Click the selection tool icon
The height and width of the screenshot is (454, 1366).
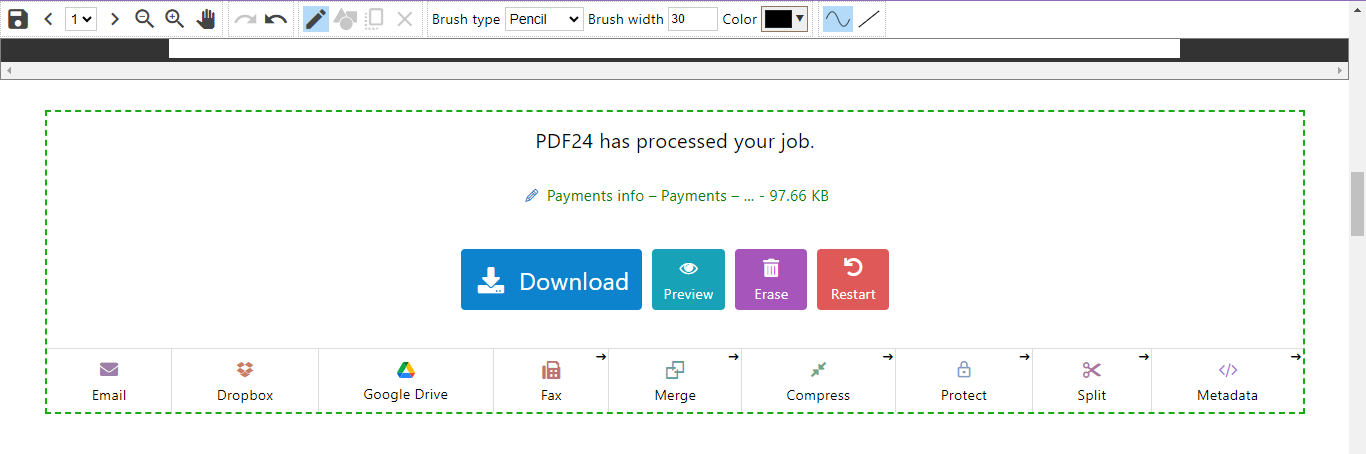coord(375,19)
